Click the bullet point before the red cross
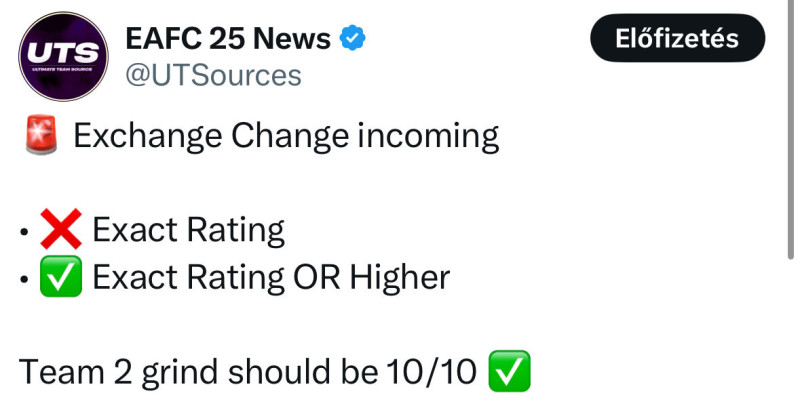 point(26,233)
